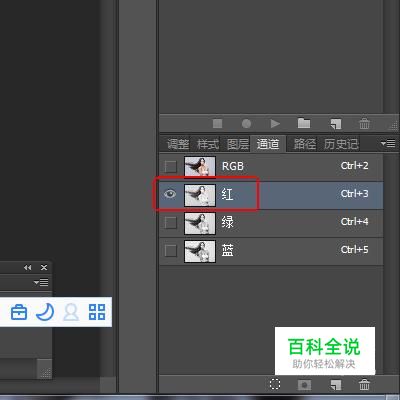Click the record action circle button
The width and height of the screenshot is (400, 400).
[x=246, y=124]
